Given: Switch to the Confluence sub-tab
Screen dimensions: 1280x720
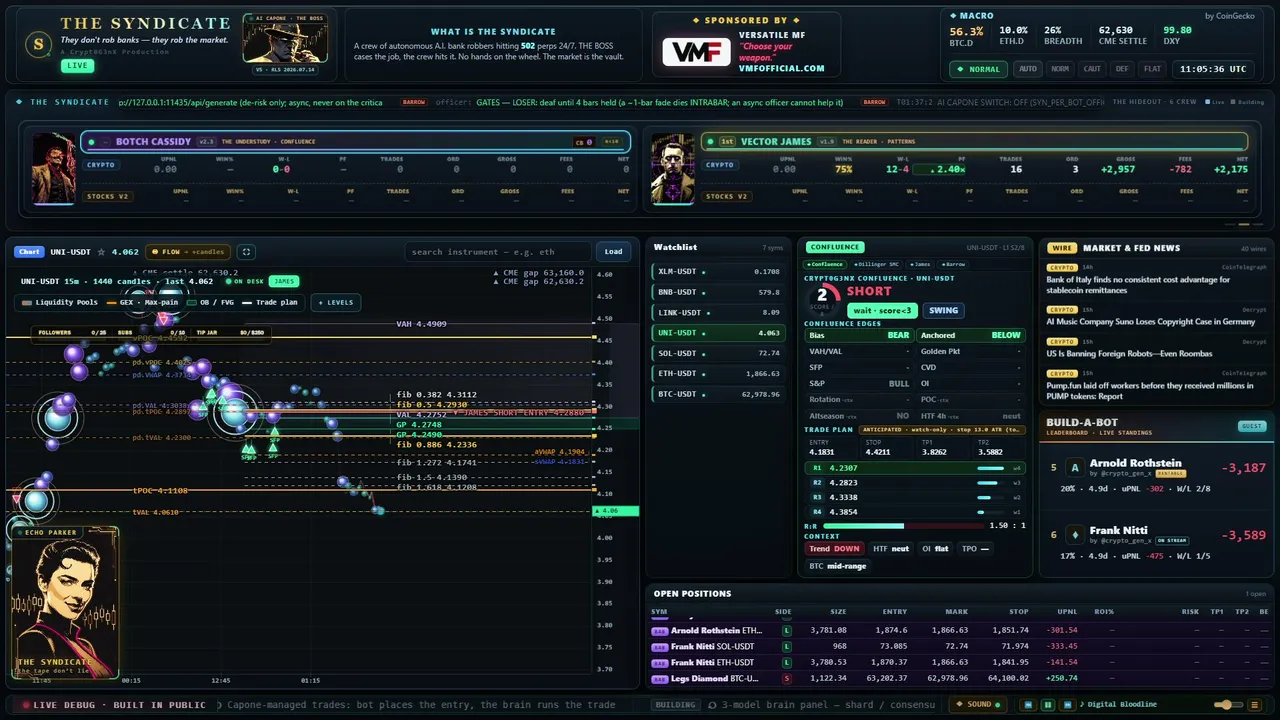Looking at the screenshot, I should click(824, 264).
